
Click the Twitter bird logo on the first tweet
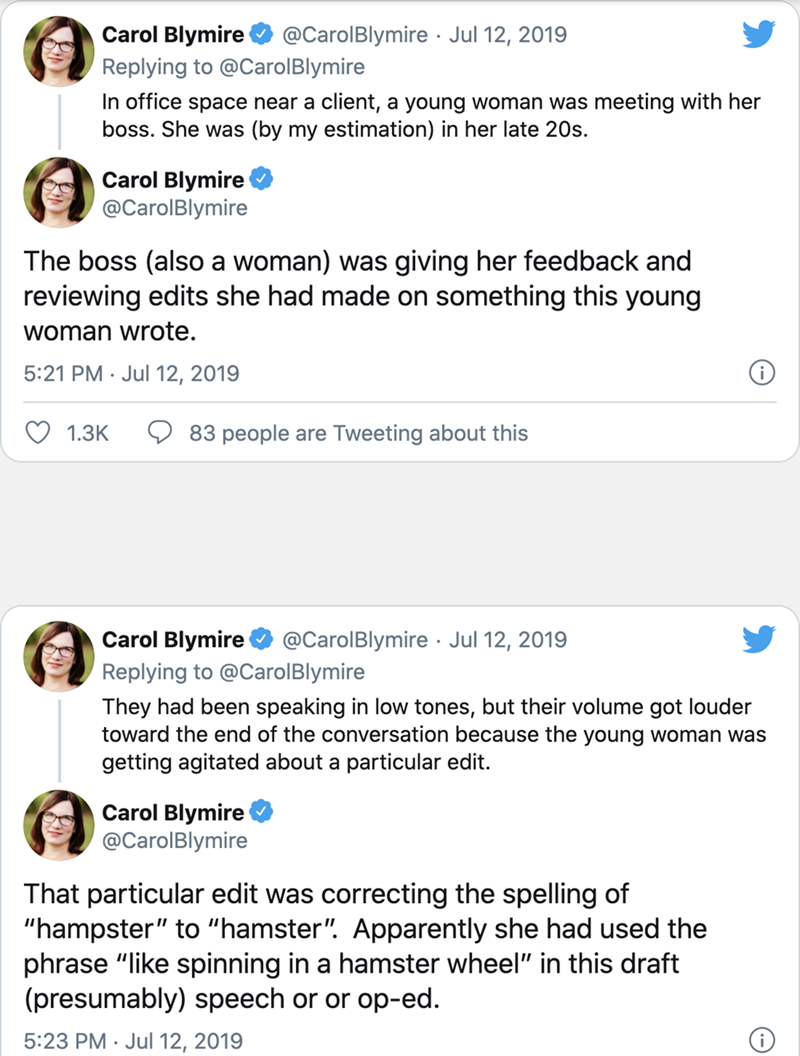pos(760,35)
